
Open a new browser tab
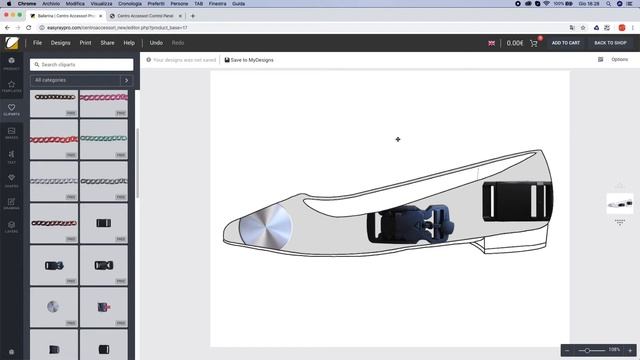point(193,16)
